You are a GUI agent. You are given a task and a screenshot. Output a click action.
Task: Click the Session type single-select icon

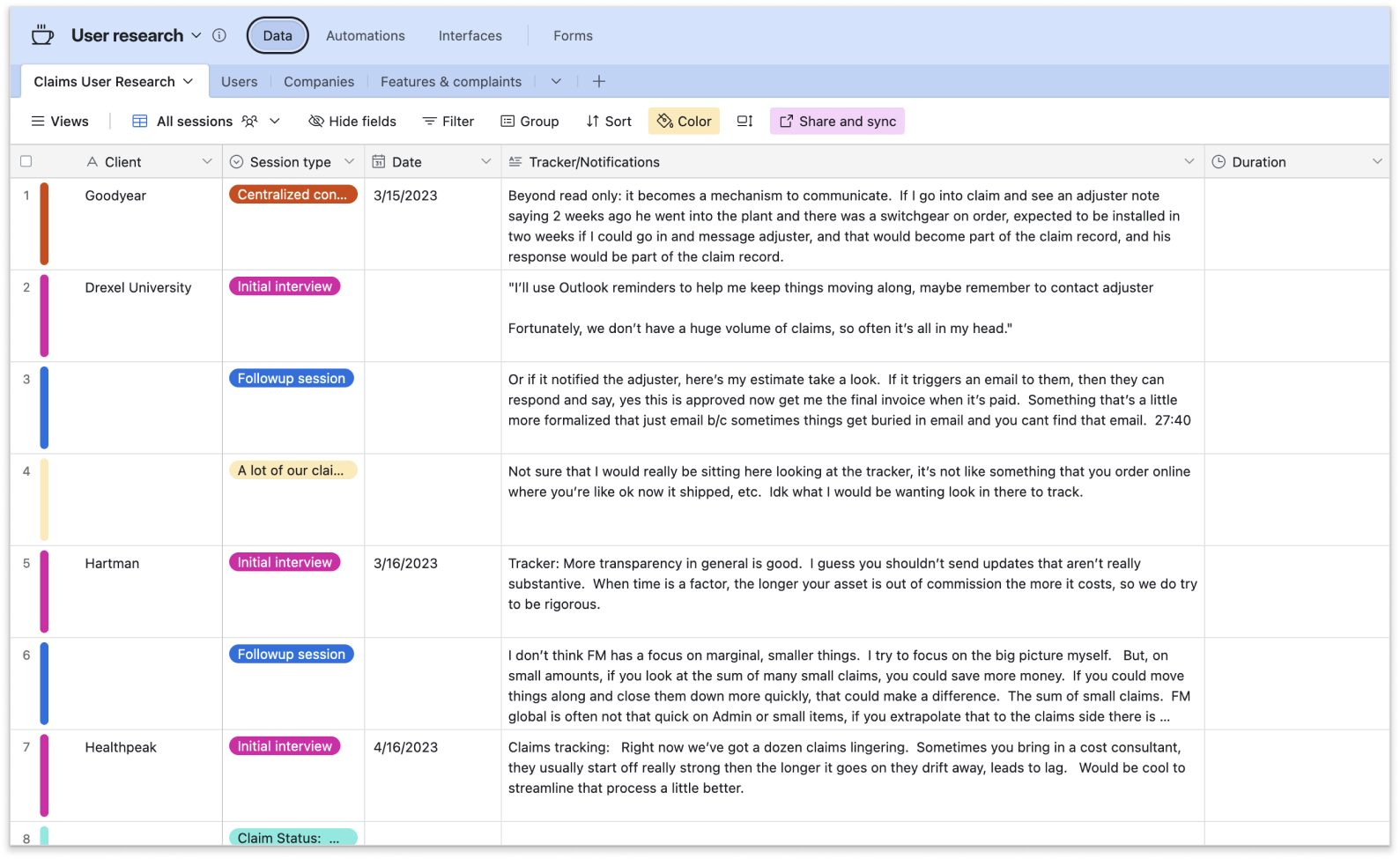coord(236,161)
